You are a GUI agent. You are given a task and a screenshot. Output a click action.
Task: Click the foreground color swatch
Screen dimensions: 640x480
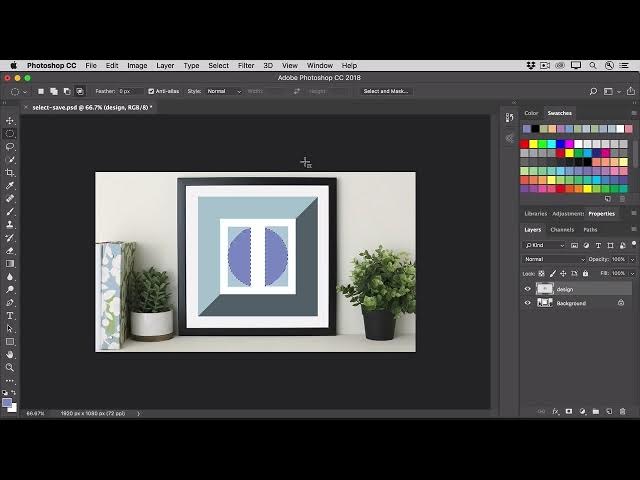pos(7,403)
